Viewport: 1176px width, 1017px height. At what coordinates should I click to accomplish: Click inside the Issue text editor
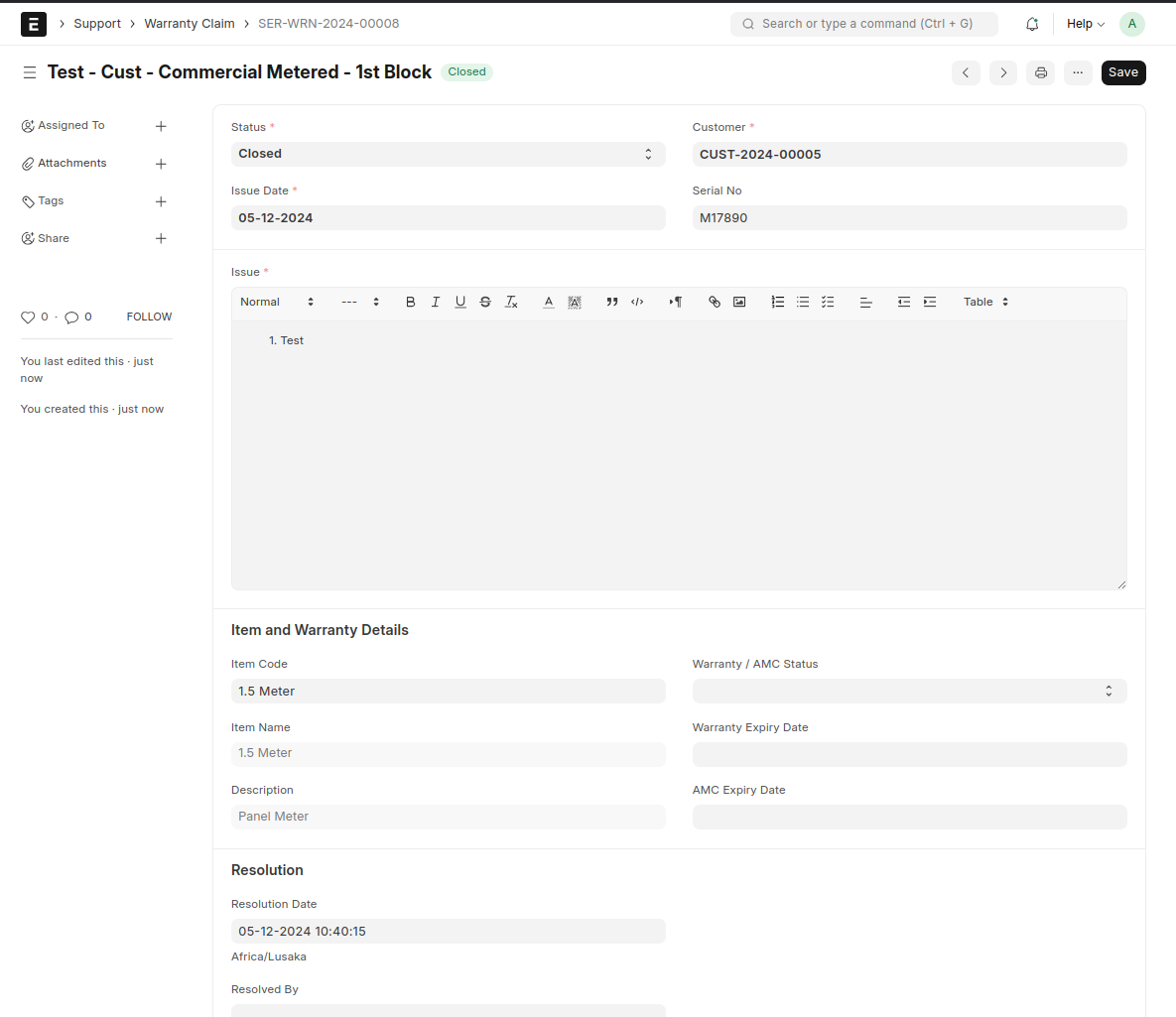click(679, 455)
